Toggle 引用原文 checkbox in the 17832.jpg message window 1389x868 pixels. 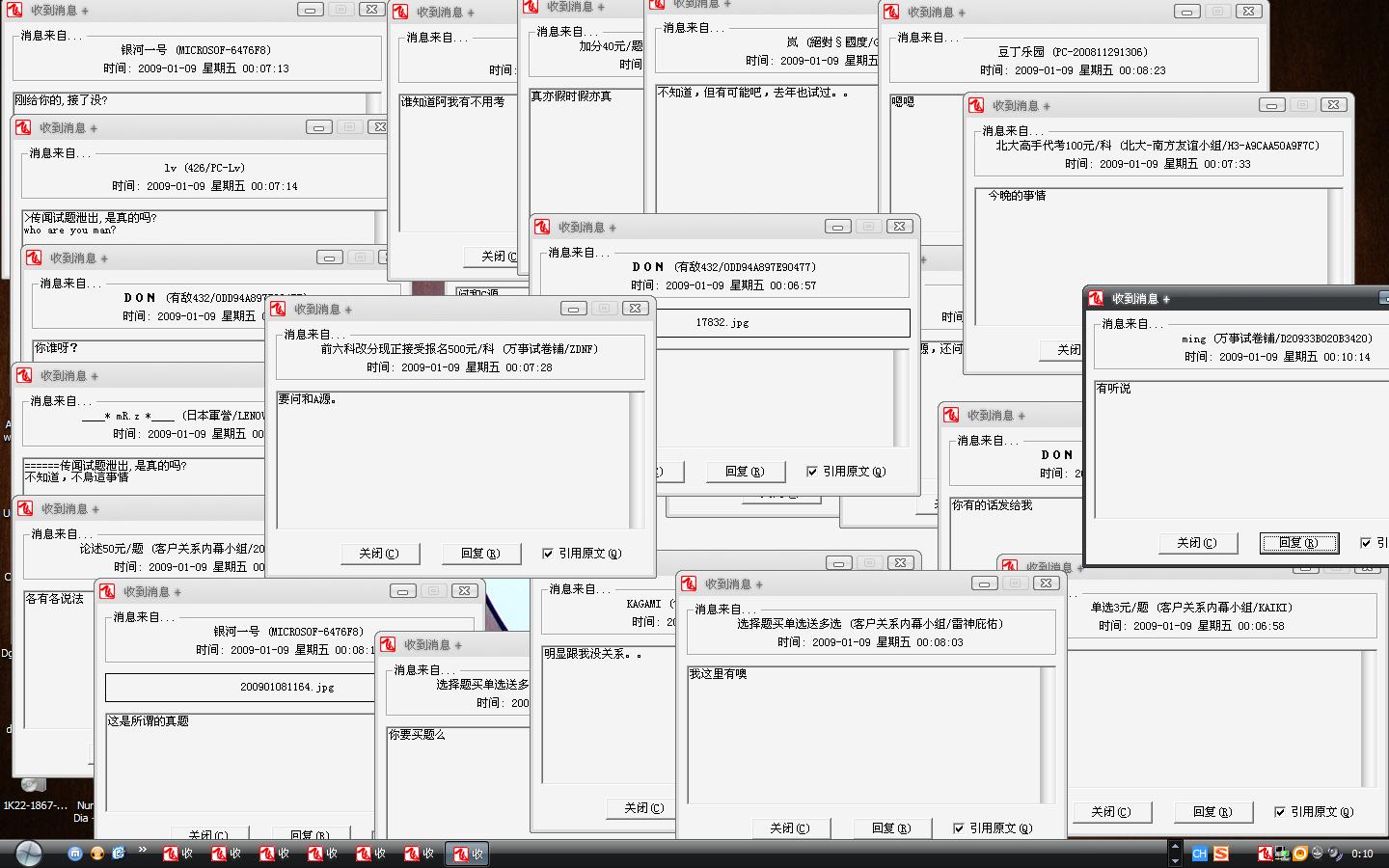pyautogui.click(x=812, y=472)
